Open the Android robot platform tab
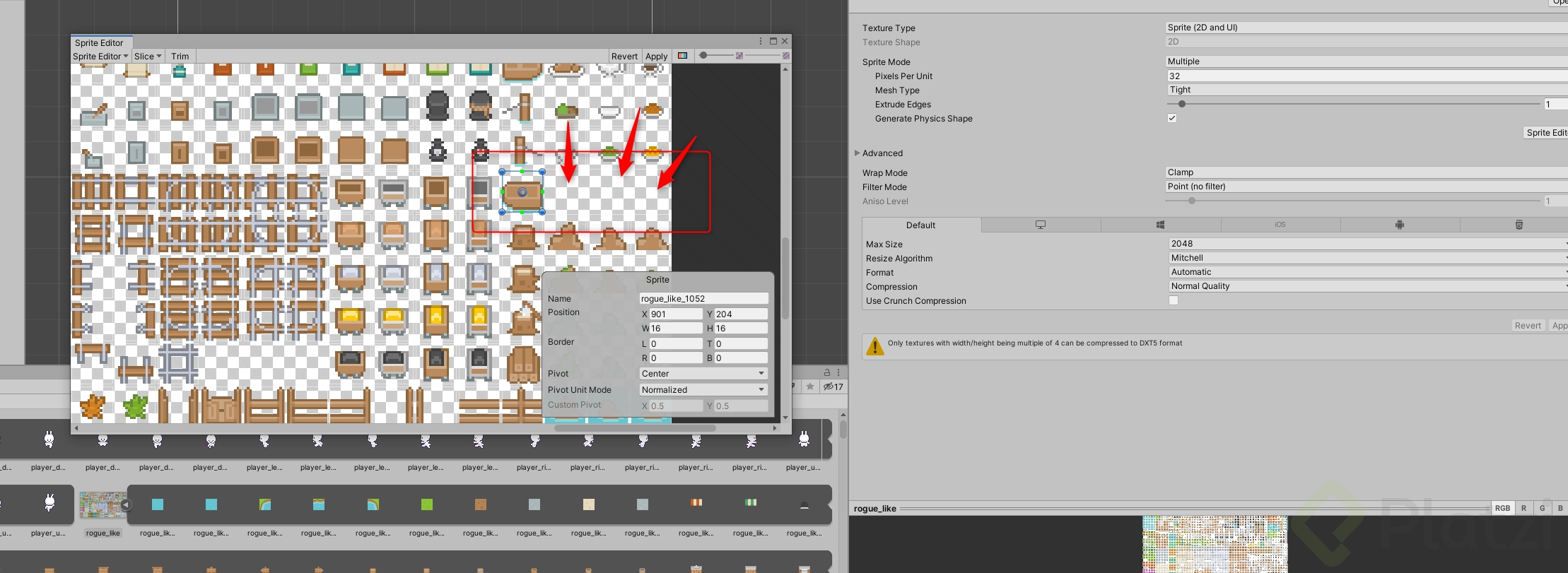1568x573 pixels. [x=1400, y=225]
